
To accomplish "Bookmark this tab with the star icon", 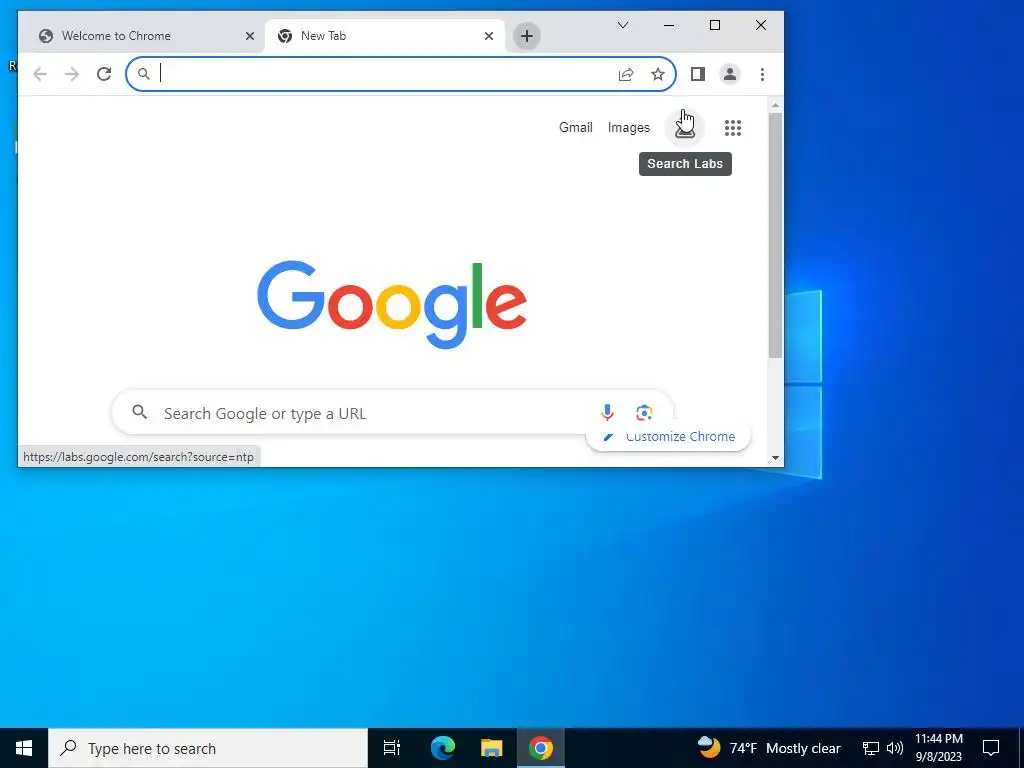I will click(x=658, y=74).
